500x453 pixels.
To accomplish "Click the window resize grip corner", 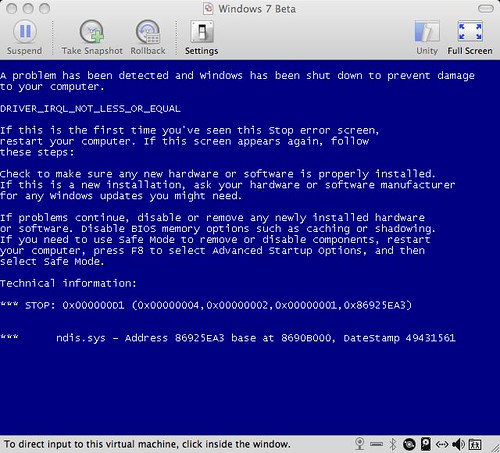I will (494, 447).
